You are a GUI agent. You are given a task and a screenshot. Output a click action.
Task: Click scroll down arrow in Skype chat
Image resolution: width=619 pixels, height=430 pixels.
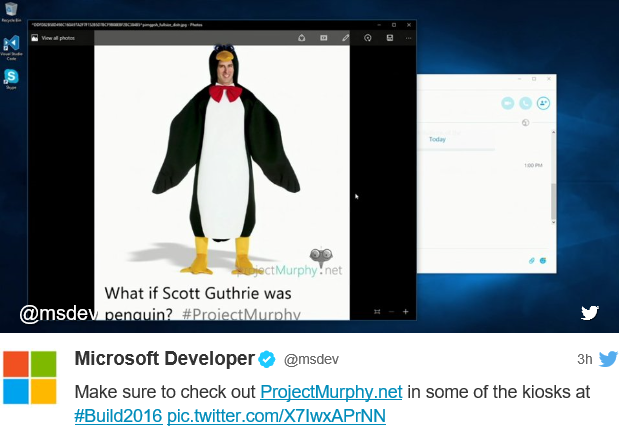[x=553, y=222]
